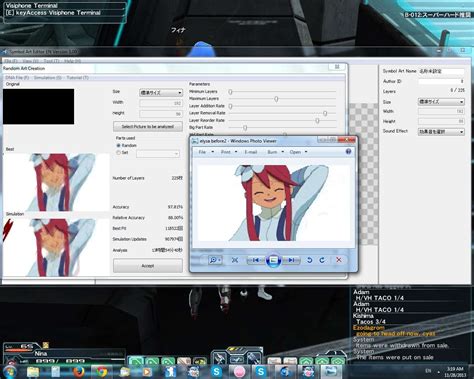Open Google Chrome from the taskbar
This screenshot has width=474, height=379.
tap(101, 372)
